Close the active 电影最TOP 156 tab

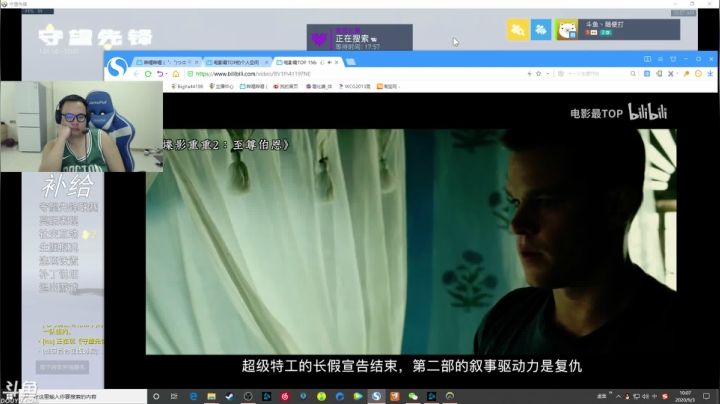(337, 62)
